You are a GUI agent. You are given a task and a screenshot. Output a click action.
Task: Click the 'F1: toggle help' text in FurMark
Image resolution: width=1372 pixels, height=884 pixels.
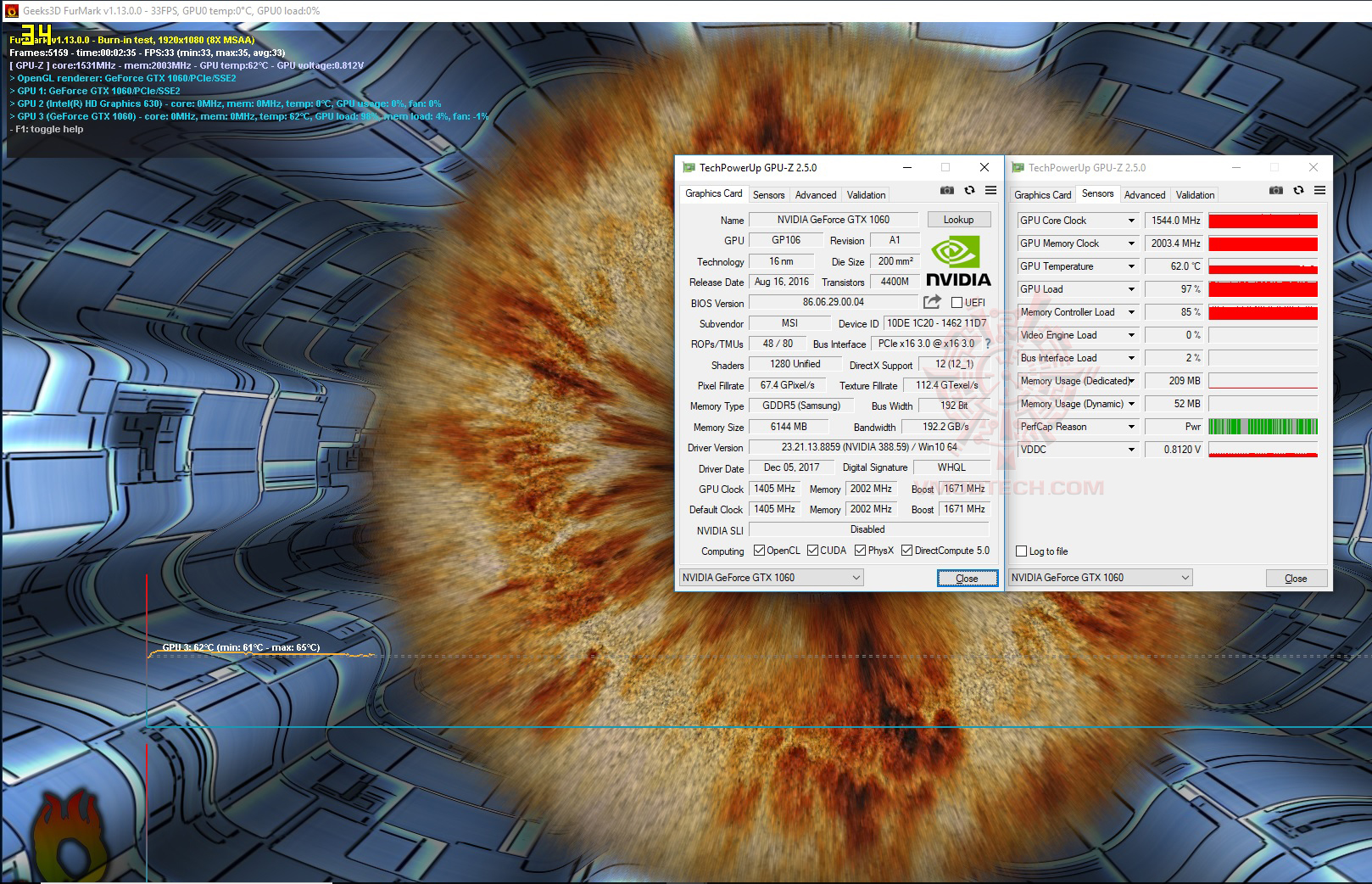tap(47, 129)
